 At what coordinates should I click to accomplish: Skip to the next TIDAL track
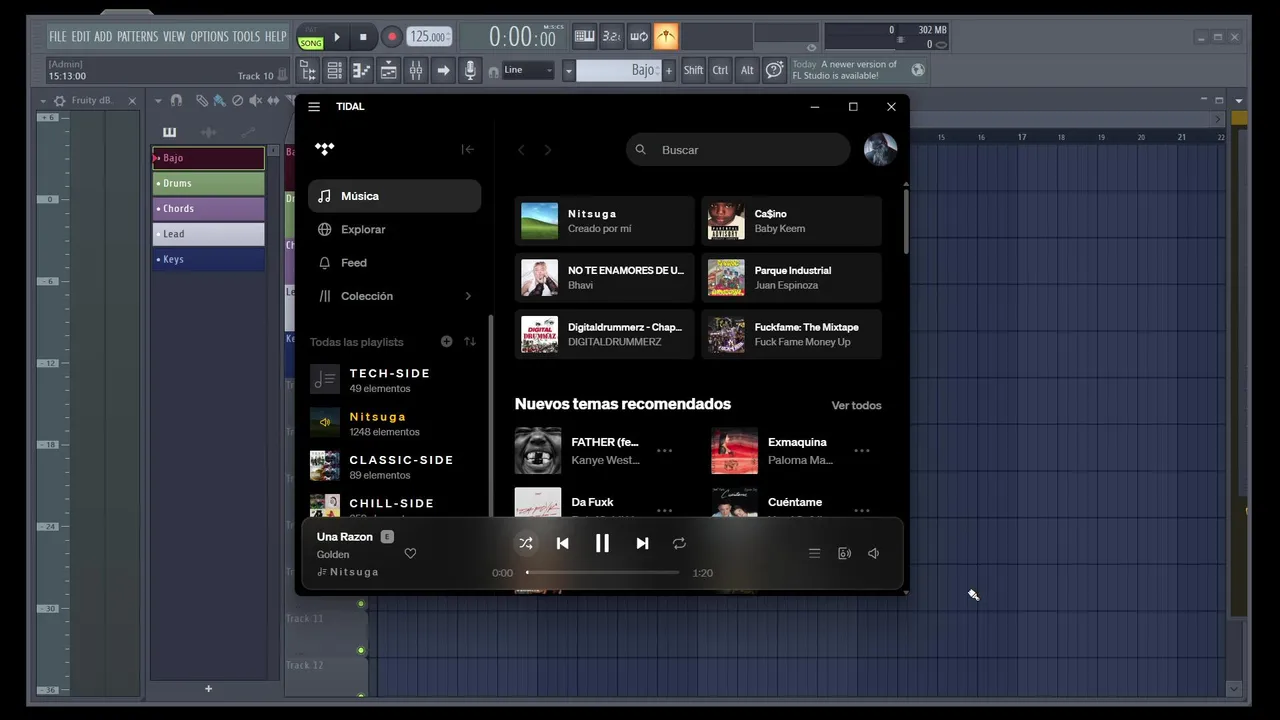(x=642, y=543)
